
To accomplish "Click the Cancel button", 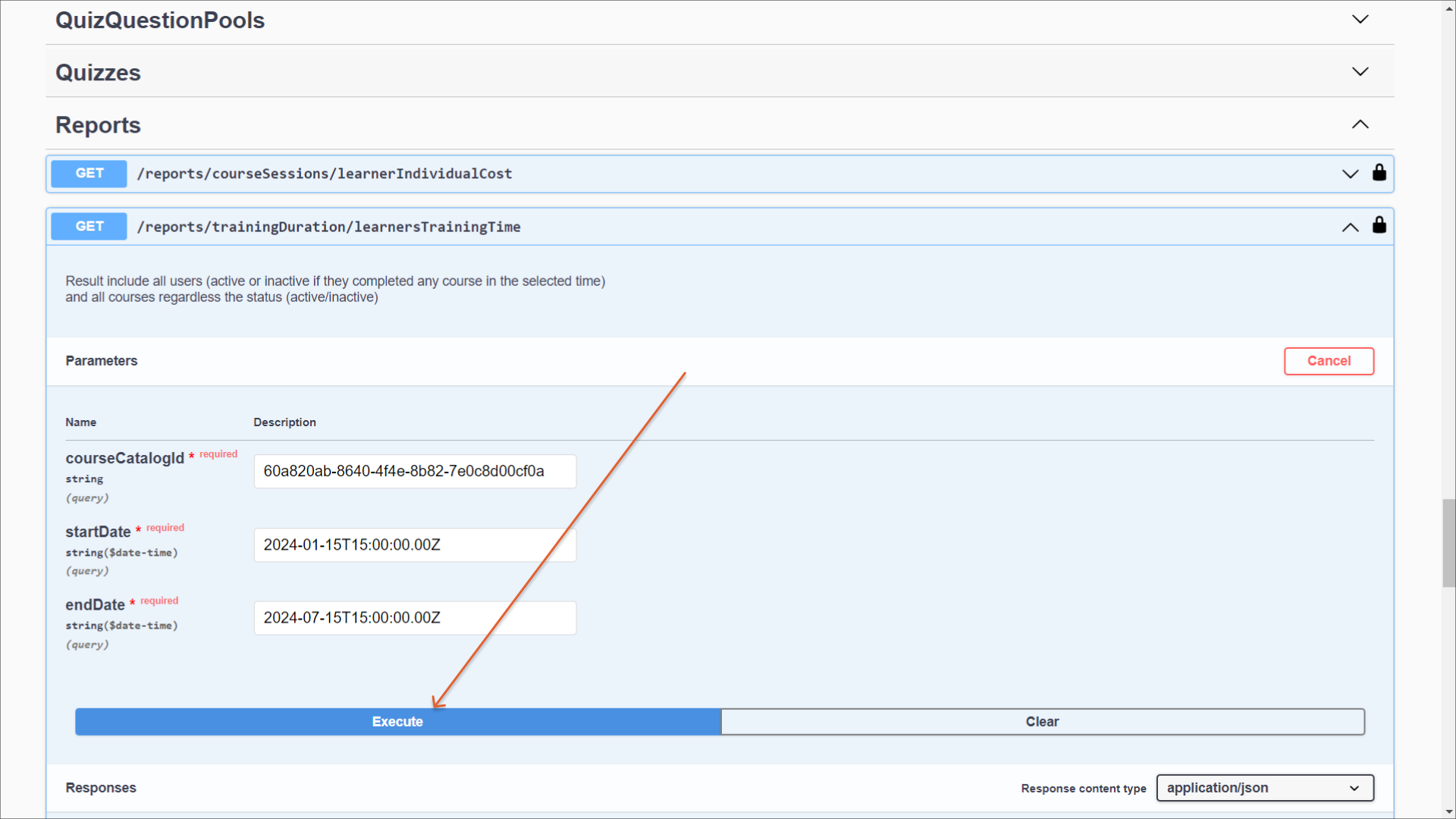I will pos(1328,361).
